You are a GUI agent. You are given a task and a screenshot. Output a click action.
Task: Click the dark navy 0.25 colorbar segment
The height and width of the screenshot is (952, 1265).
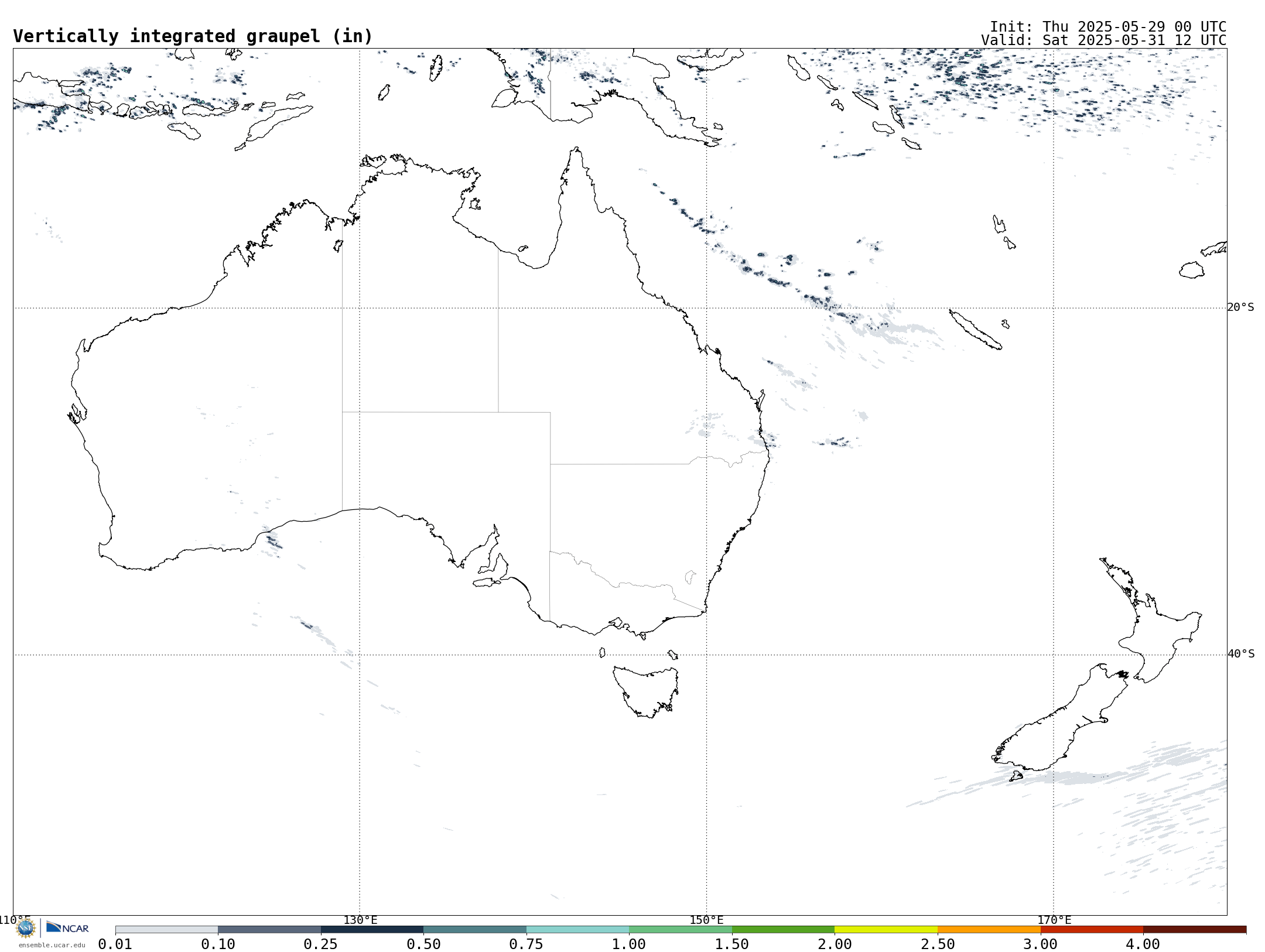(372, 930)
